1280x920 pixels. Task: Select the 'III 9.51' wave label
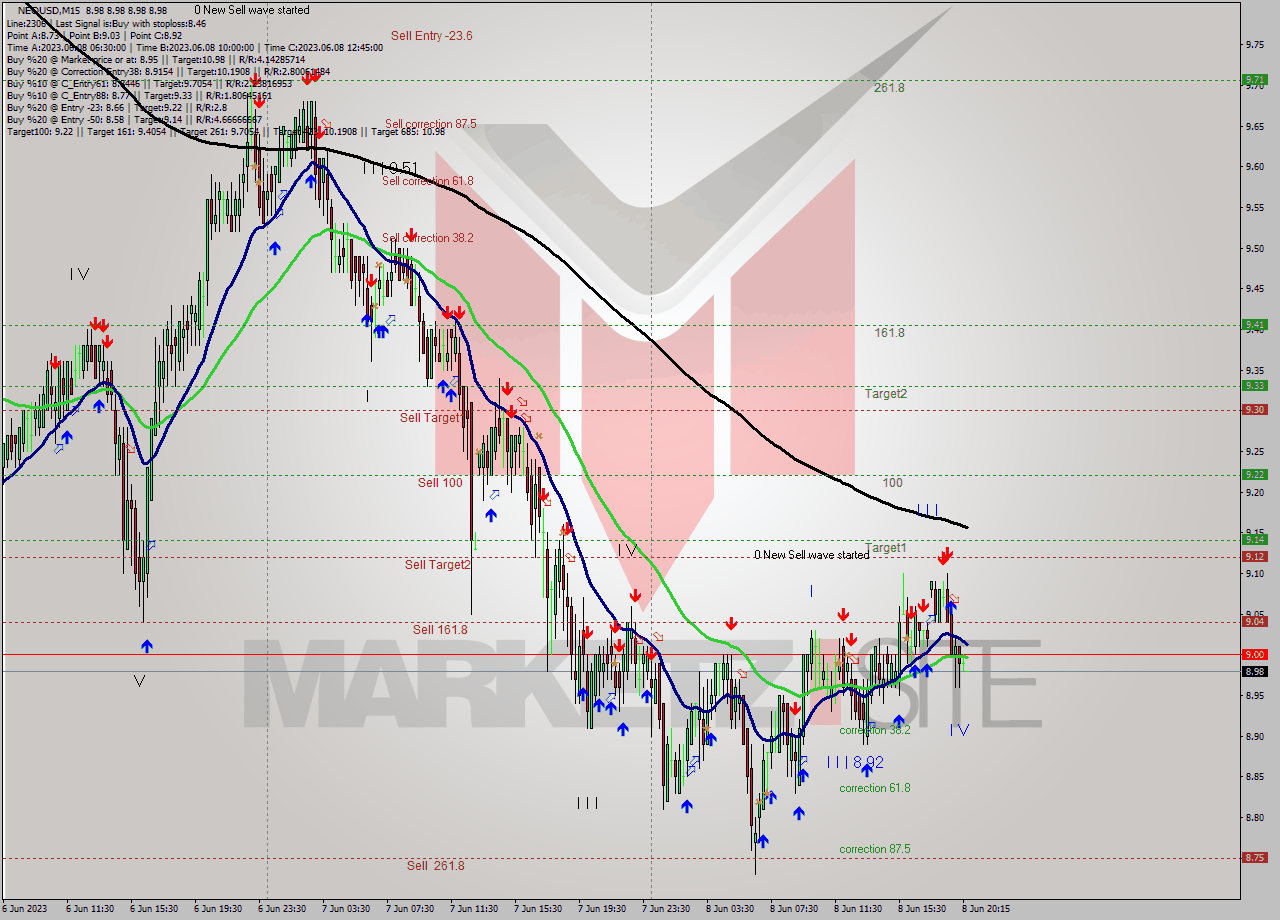[x=391, y=168]
